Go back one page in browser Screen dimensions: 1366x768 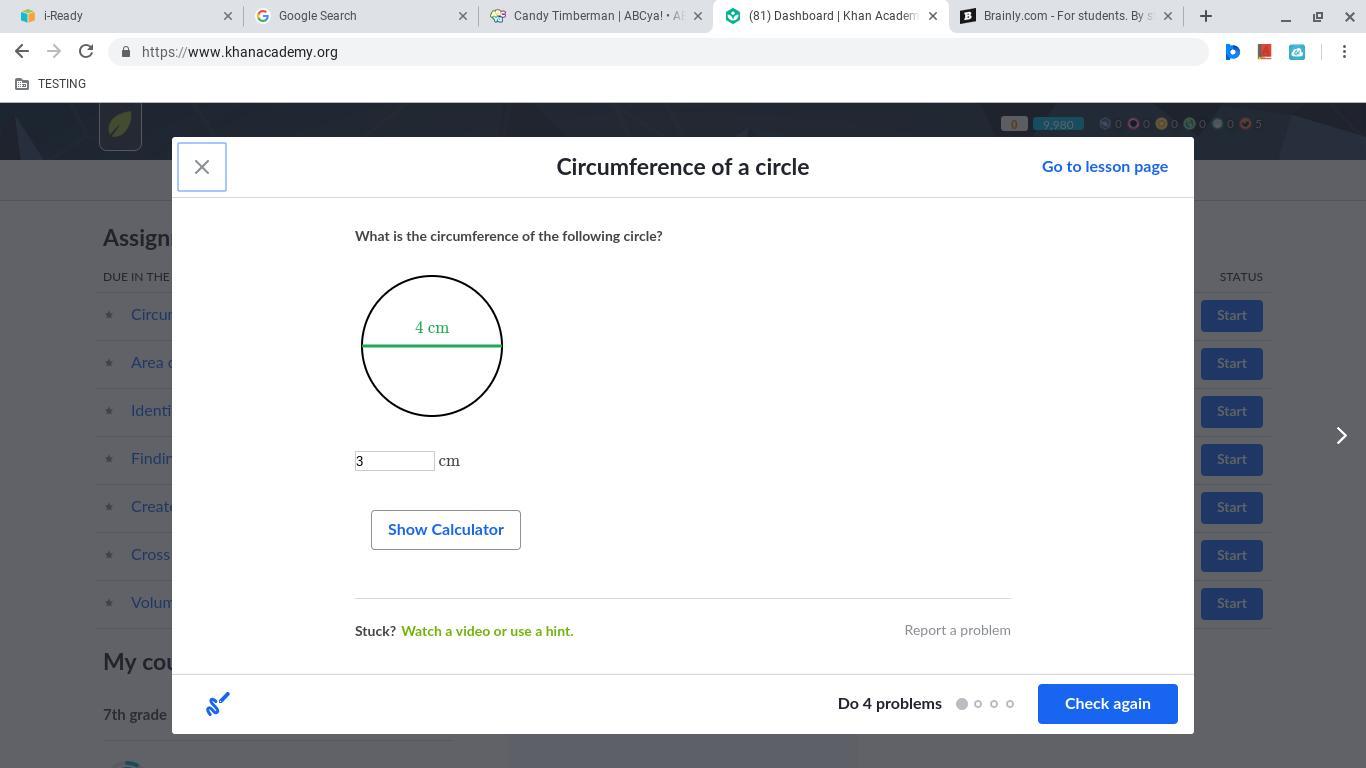[x=22, y=52]
